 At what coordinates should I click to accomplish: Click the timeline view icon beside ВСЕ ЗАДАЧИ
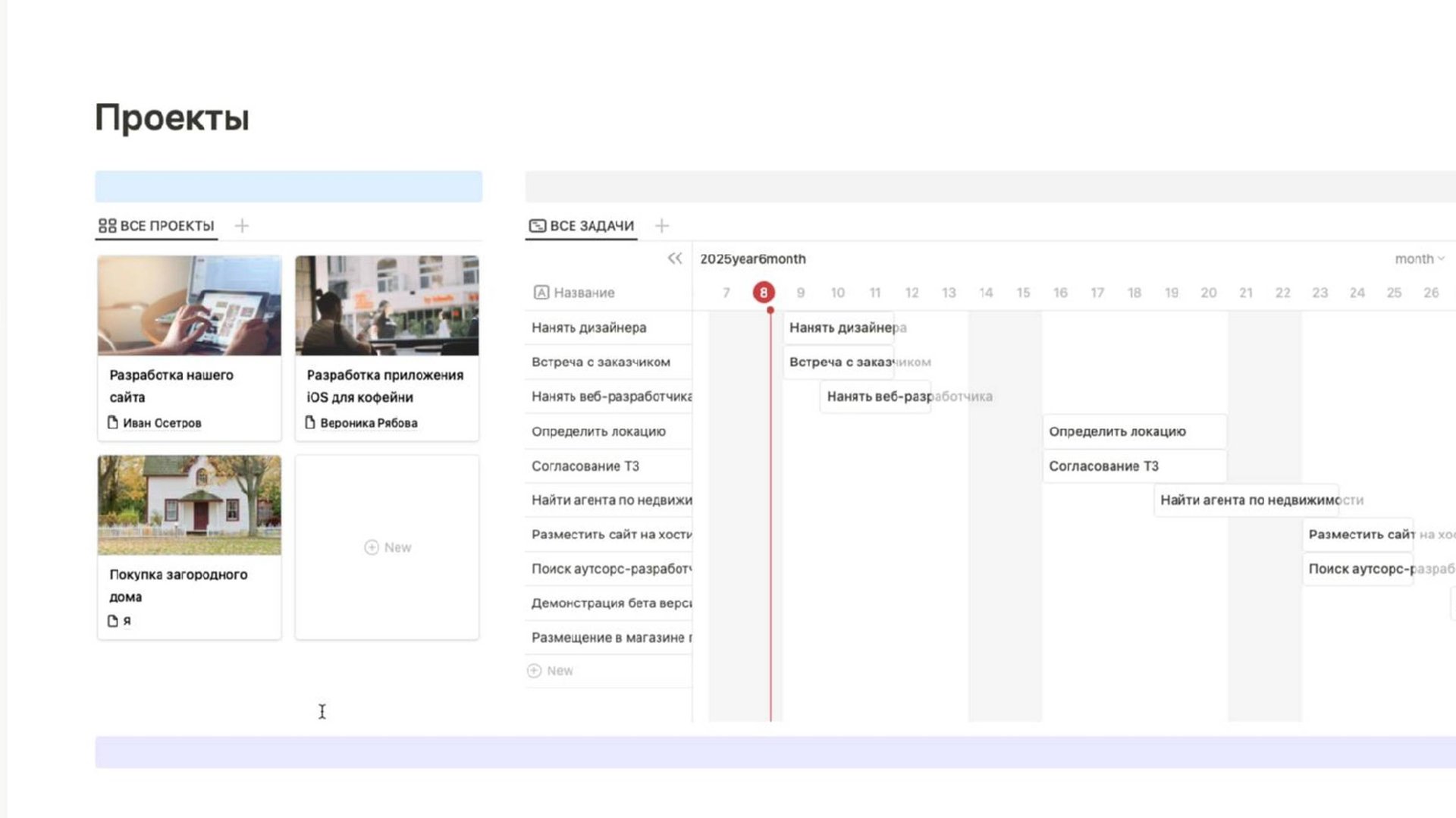coord(538,225)
